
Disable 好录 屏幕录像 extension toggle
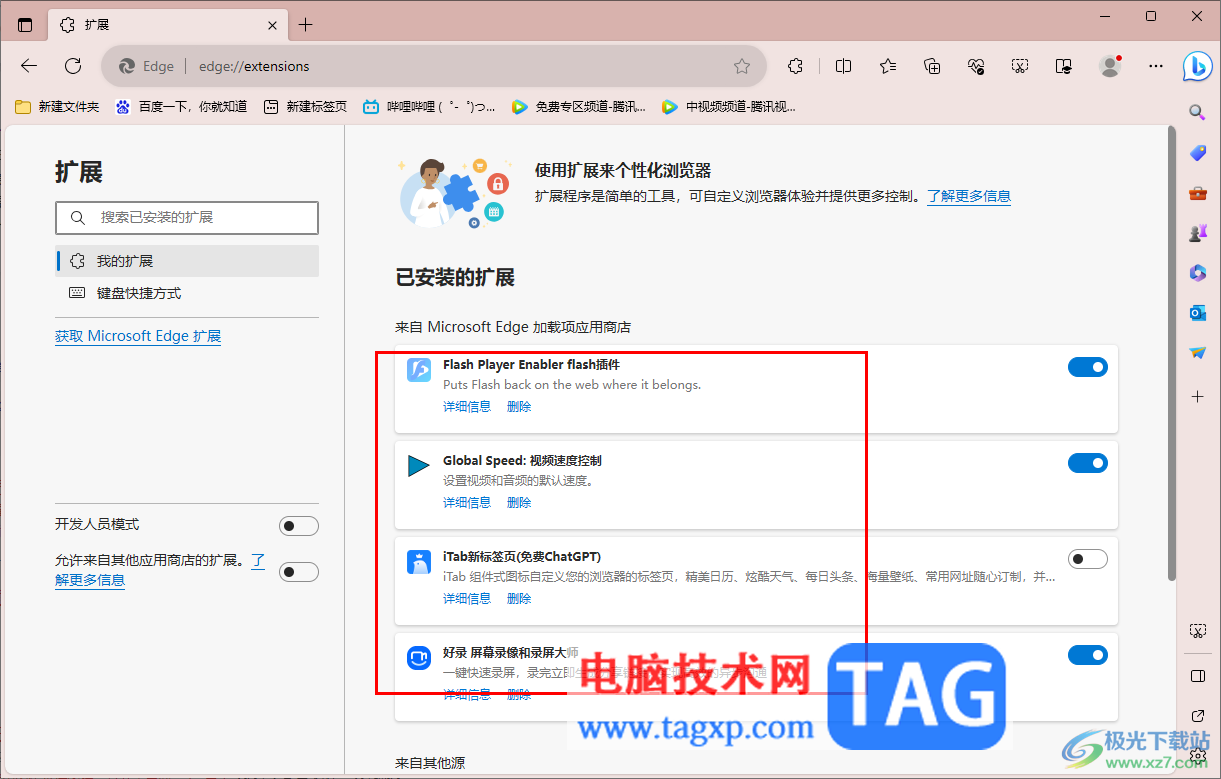(x=1088, y=655)
